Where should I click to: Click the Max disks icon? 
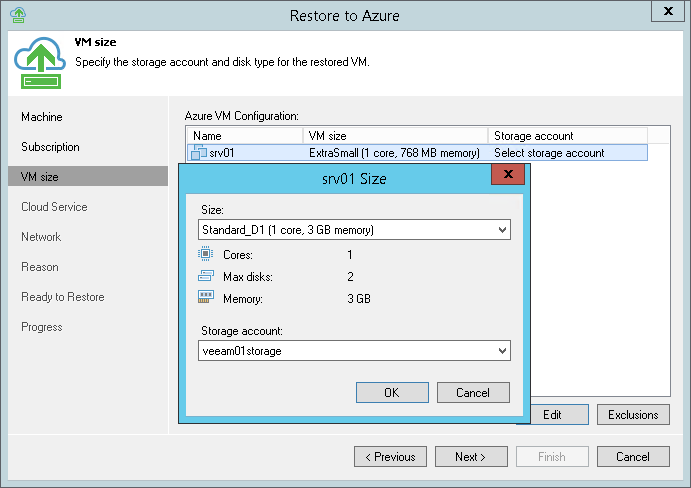[206, 276]
